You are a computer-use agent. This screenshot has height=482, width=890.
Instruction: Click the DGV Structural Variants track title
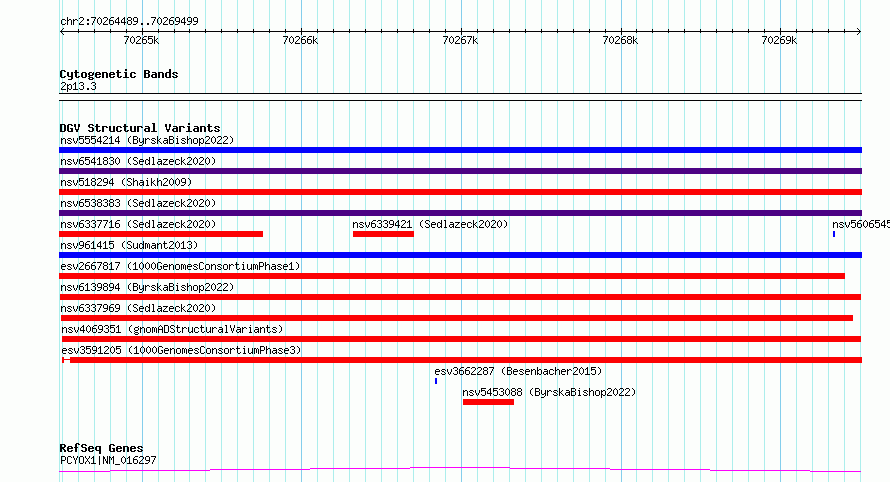point(140,128)
